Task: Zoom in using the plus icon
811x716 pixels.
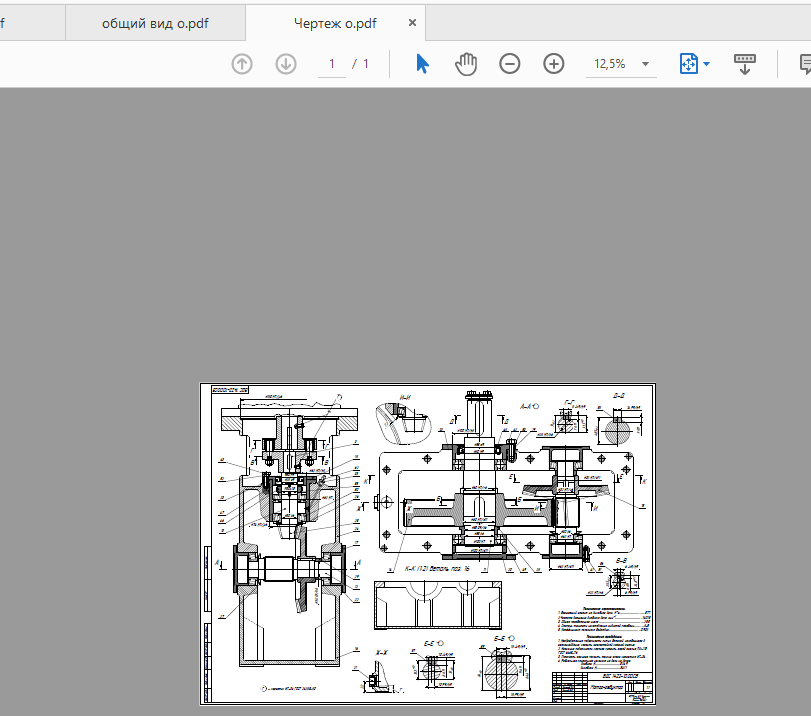Action: (x=554, y=64)
